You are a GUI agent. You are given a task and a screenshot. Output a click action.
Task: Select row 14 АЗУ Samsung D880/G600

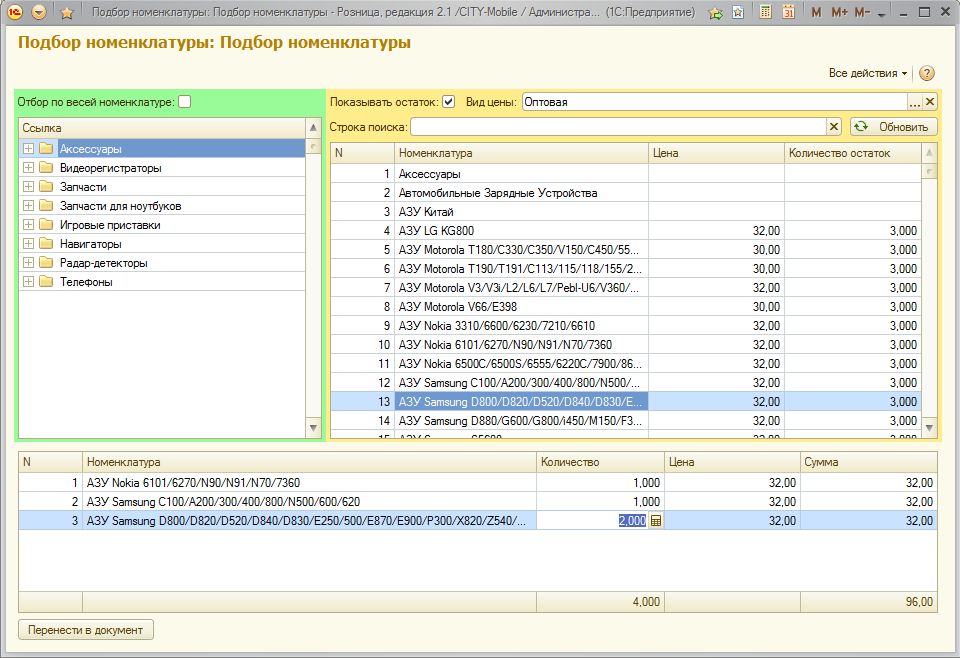tap(626, 421)
